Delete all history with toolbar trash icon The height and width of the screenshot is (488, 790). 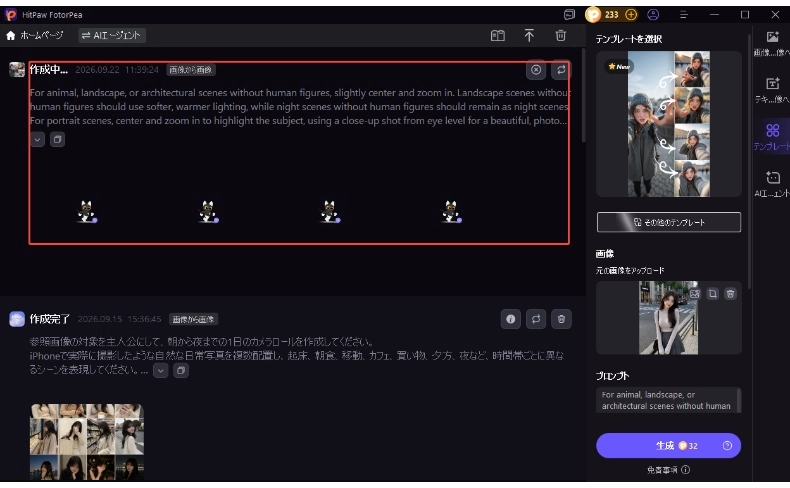click(x=560, y=36)
